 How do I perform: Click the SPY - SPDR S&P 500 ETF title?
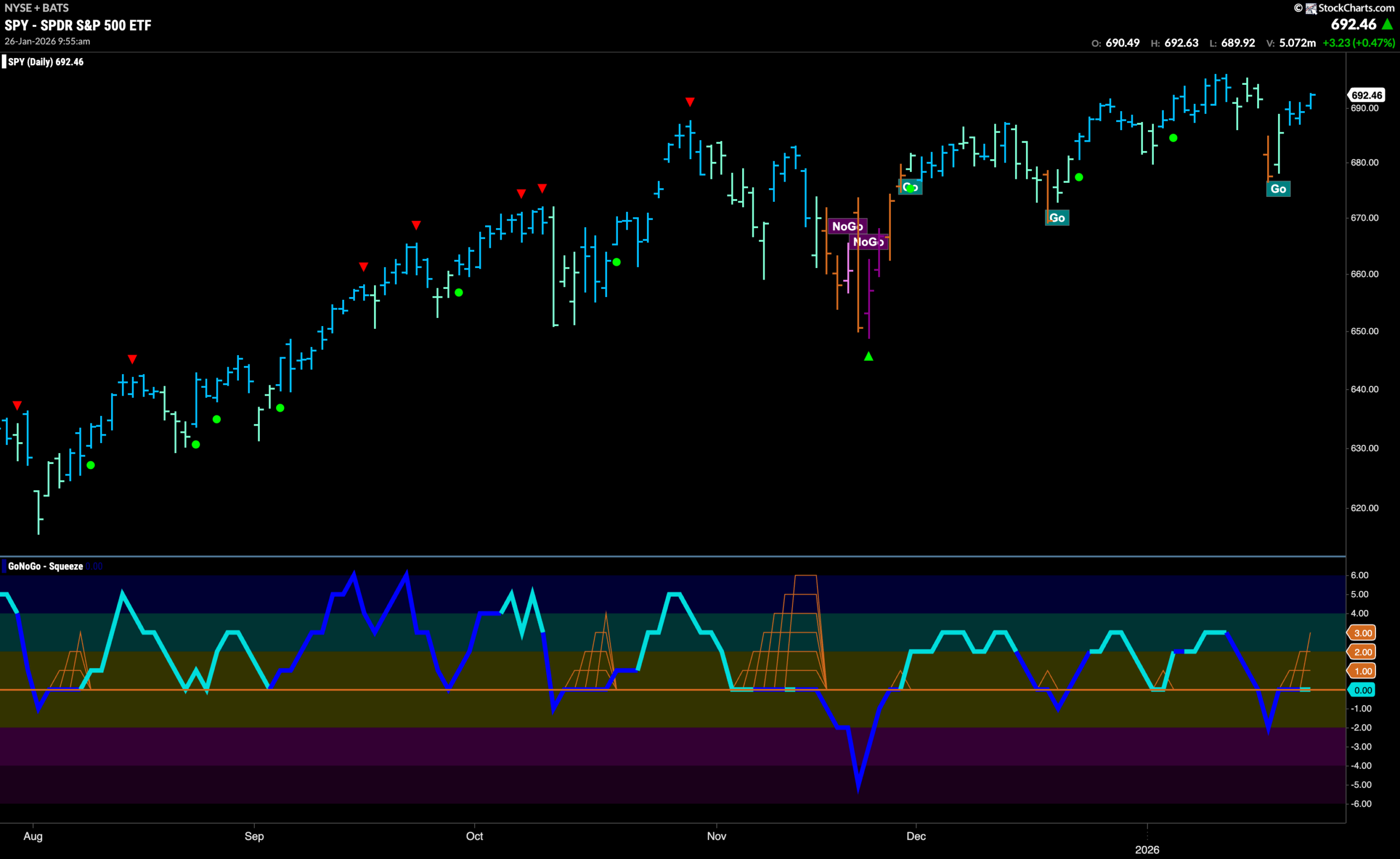point(78,26)
